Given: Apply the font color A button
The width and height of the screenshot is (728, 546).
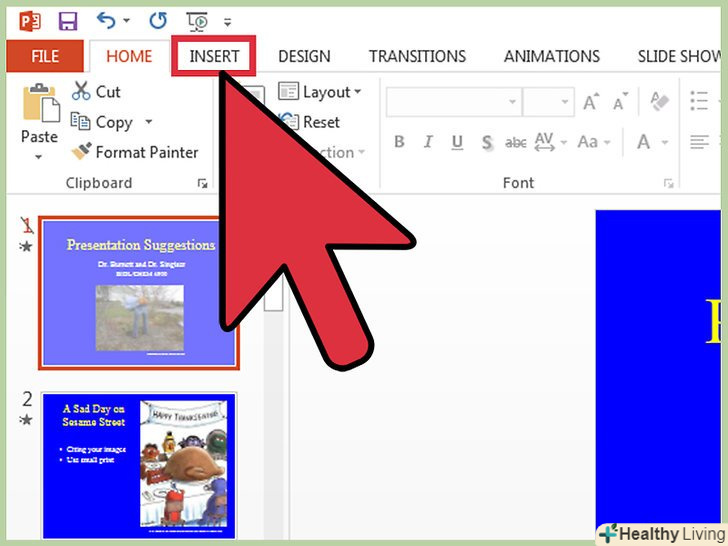Looking at the screenshot, I should click(x=644, y=142).
